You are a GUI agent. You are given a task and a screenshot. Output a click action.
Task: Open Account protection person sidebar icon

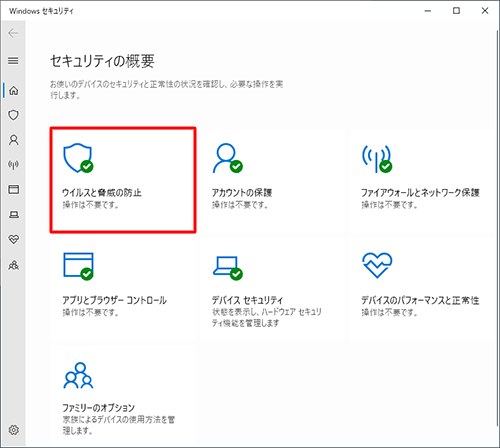coord(13,140)
